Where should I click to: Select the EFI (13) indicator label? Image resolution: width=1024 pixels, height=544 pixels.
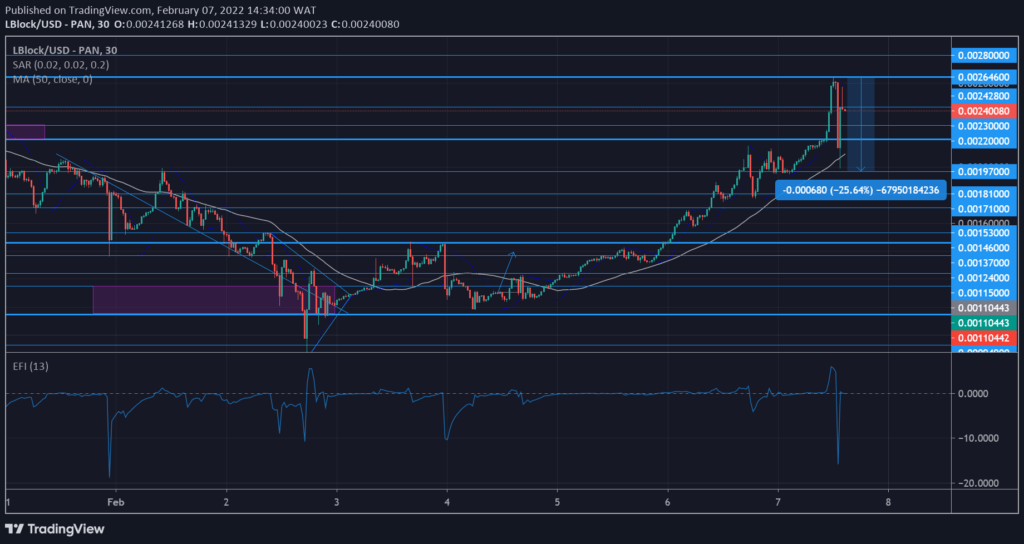tap(31, 366)
